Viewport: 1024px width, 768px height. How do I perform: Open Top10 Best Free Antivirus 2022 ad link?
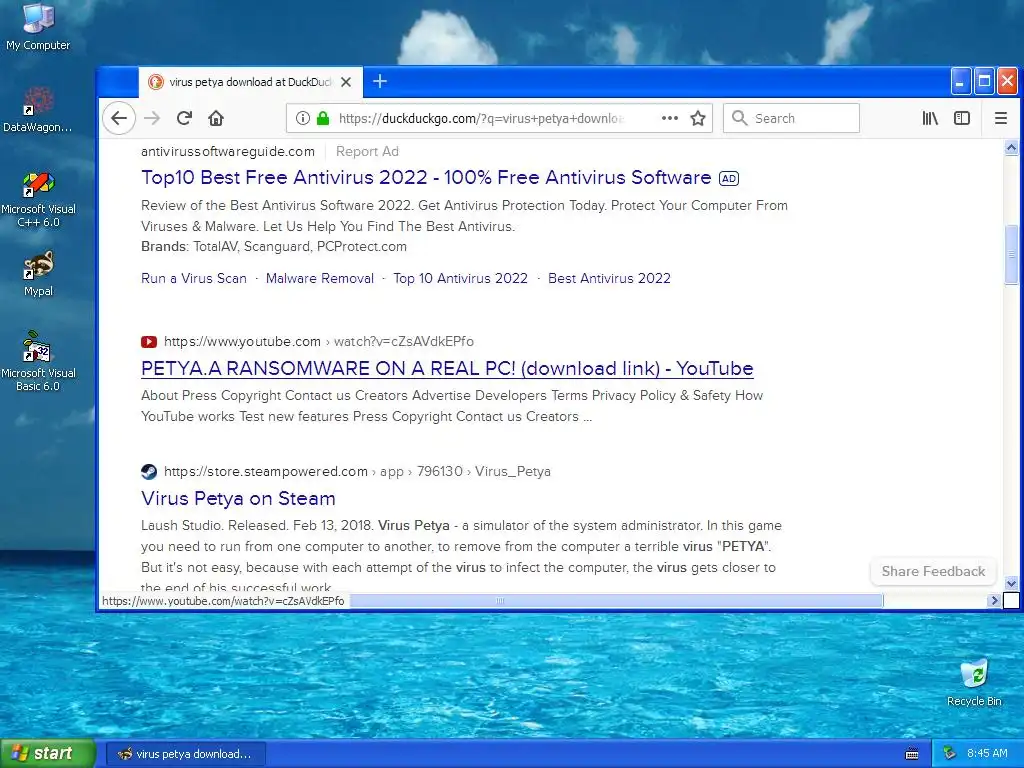click(426, 178)
